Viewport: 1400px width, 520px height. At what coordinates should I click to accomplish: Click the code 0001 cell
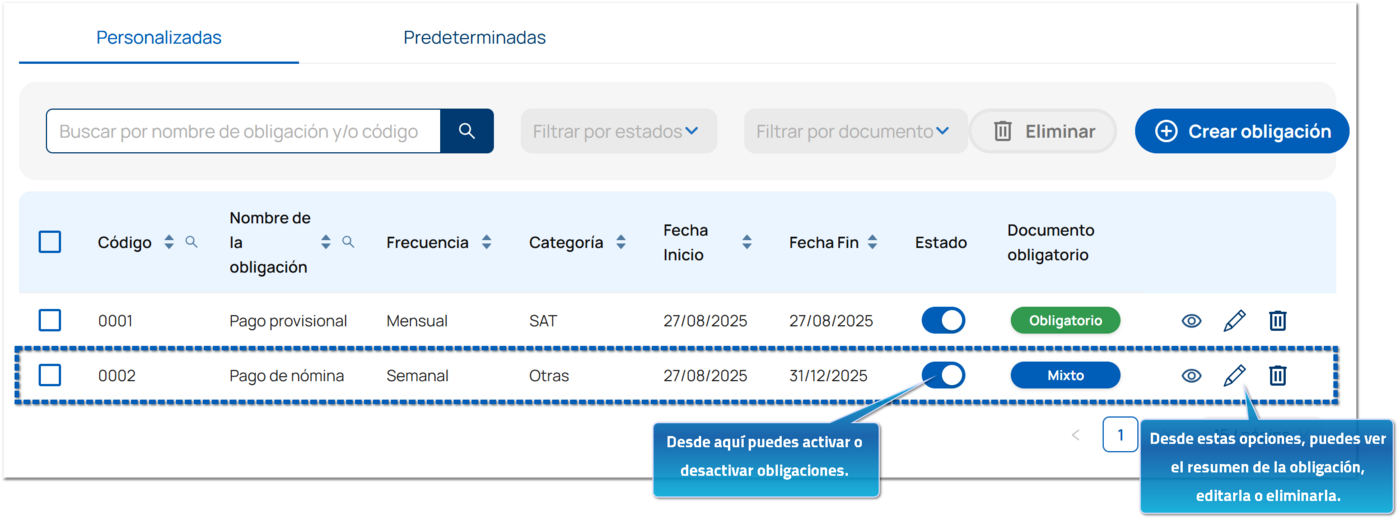click(x=115, y=321)
